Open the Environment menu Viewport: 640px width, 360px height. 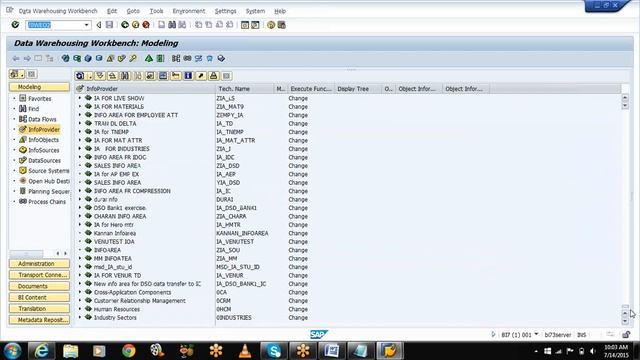coord(189,11)
